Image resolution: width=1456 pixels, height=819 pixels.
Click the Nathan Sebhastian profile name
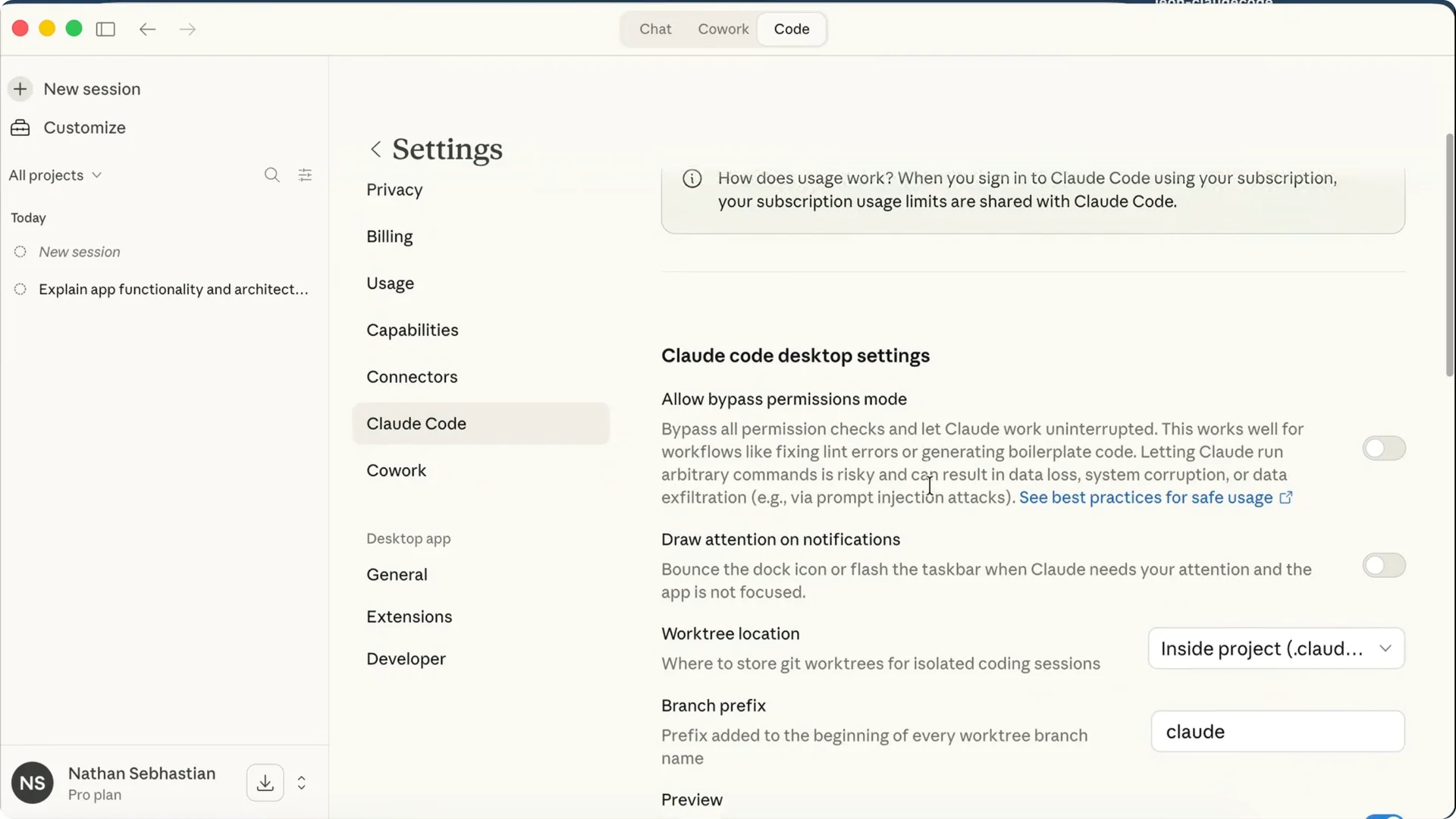(142, 773)
